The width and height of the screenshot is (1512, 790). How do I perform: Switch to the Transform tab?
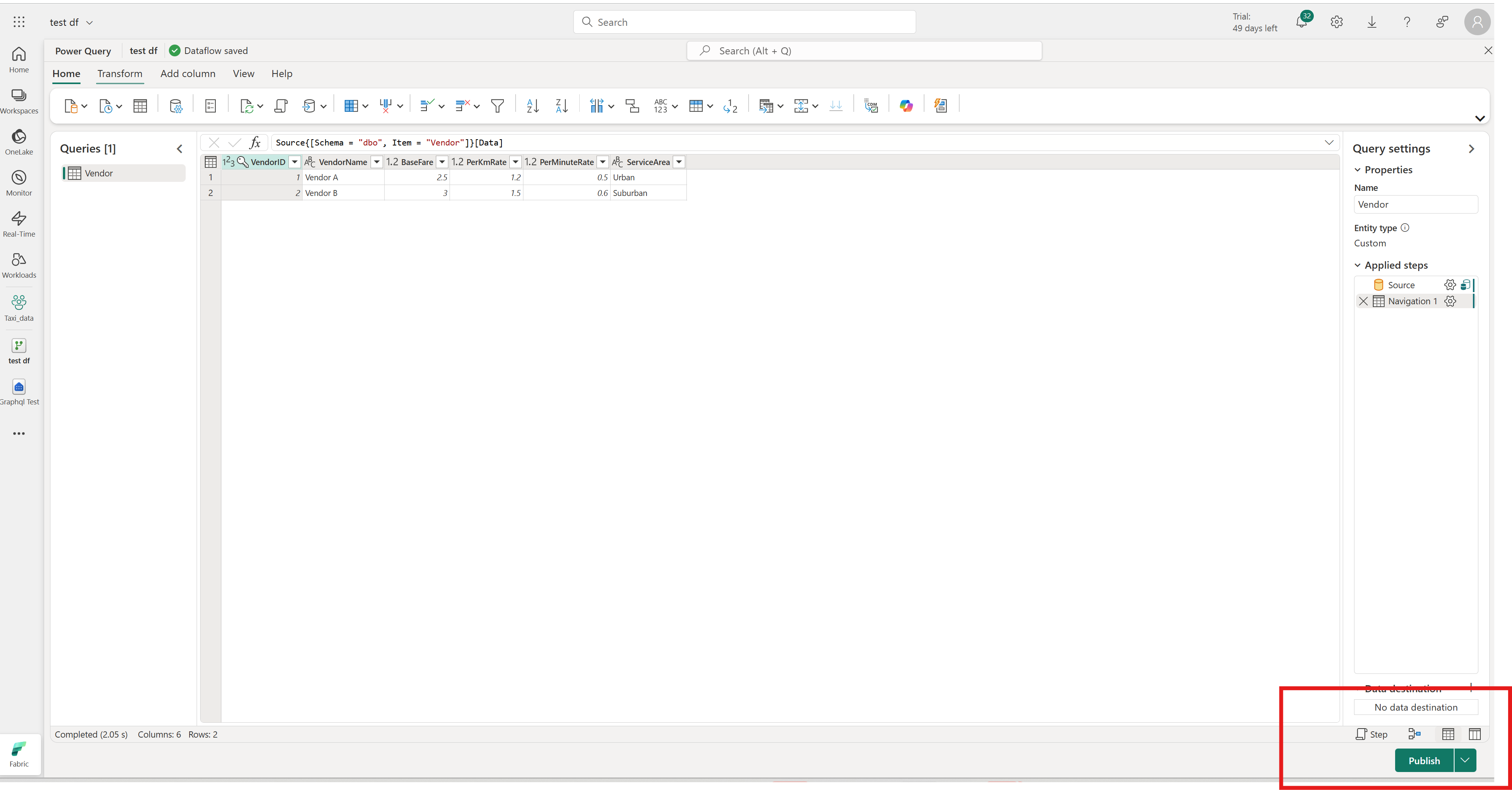coord(120,74)
